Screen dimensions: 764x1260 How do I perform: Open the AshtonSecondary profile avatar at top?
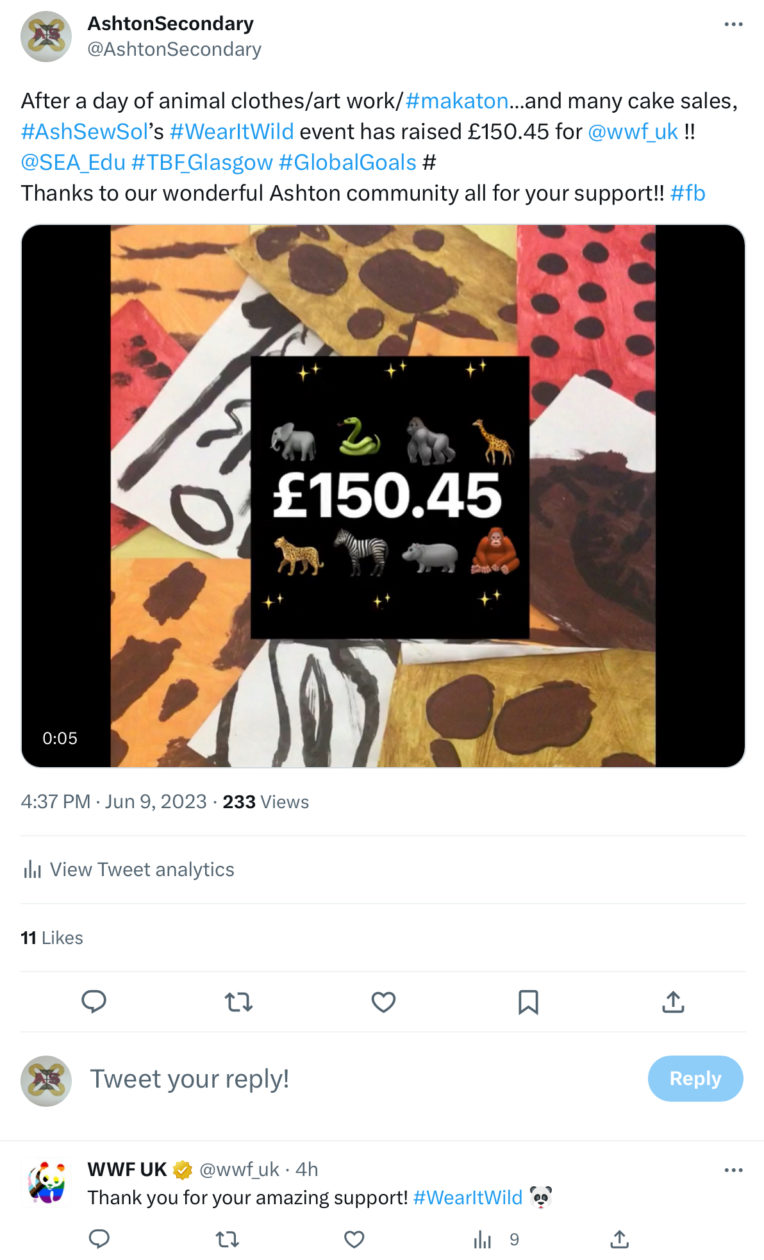coord(46,36)
